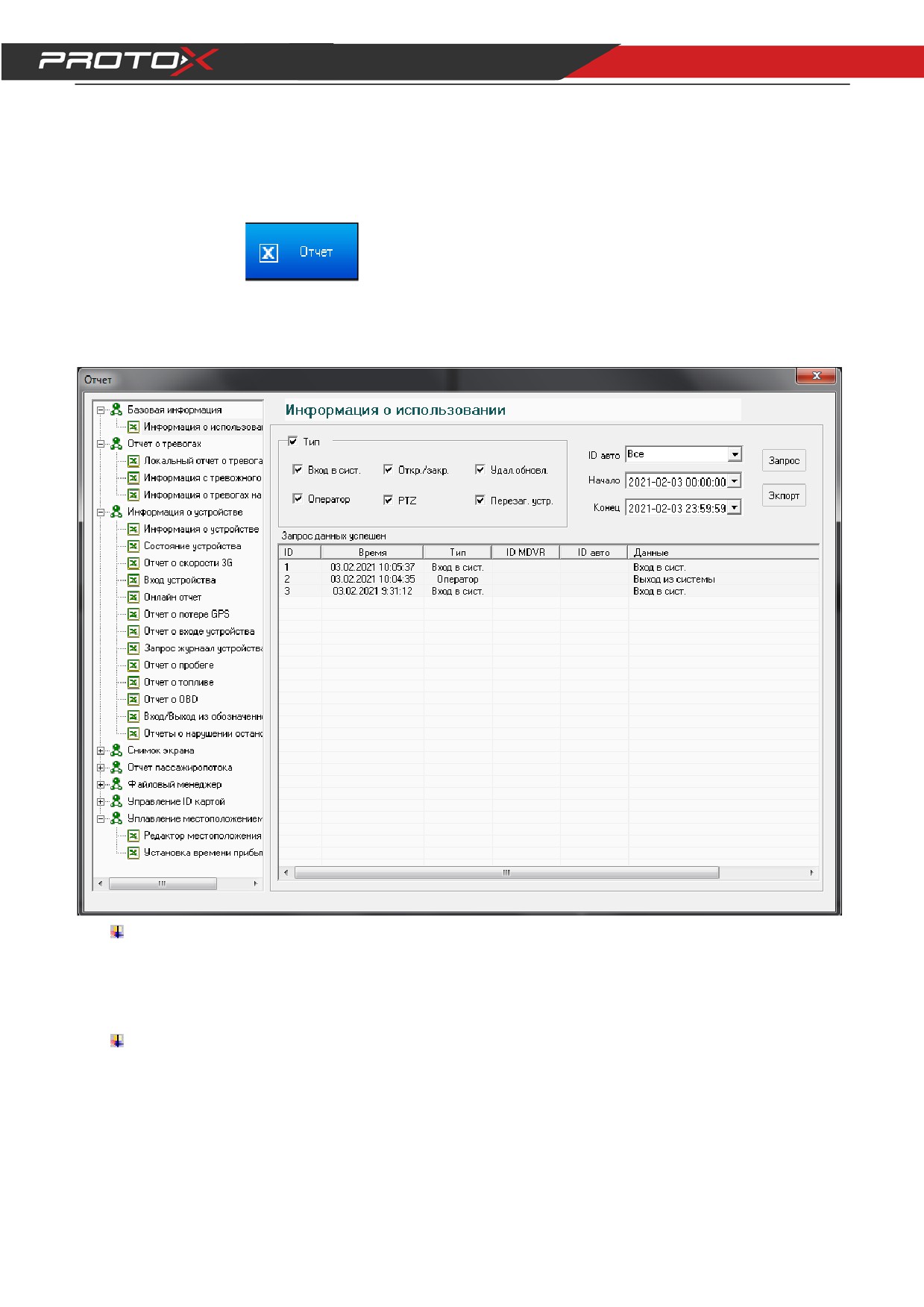
Task: Uncheck the Откр./закр. checkbox
Action: click(388, 470)
